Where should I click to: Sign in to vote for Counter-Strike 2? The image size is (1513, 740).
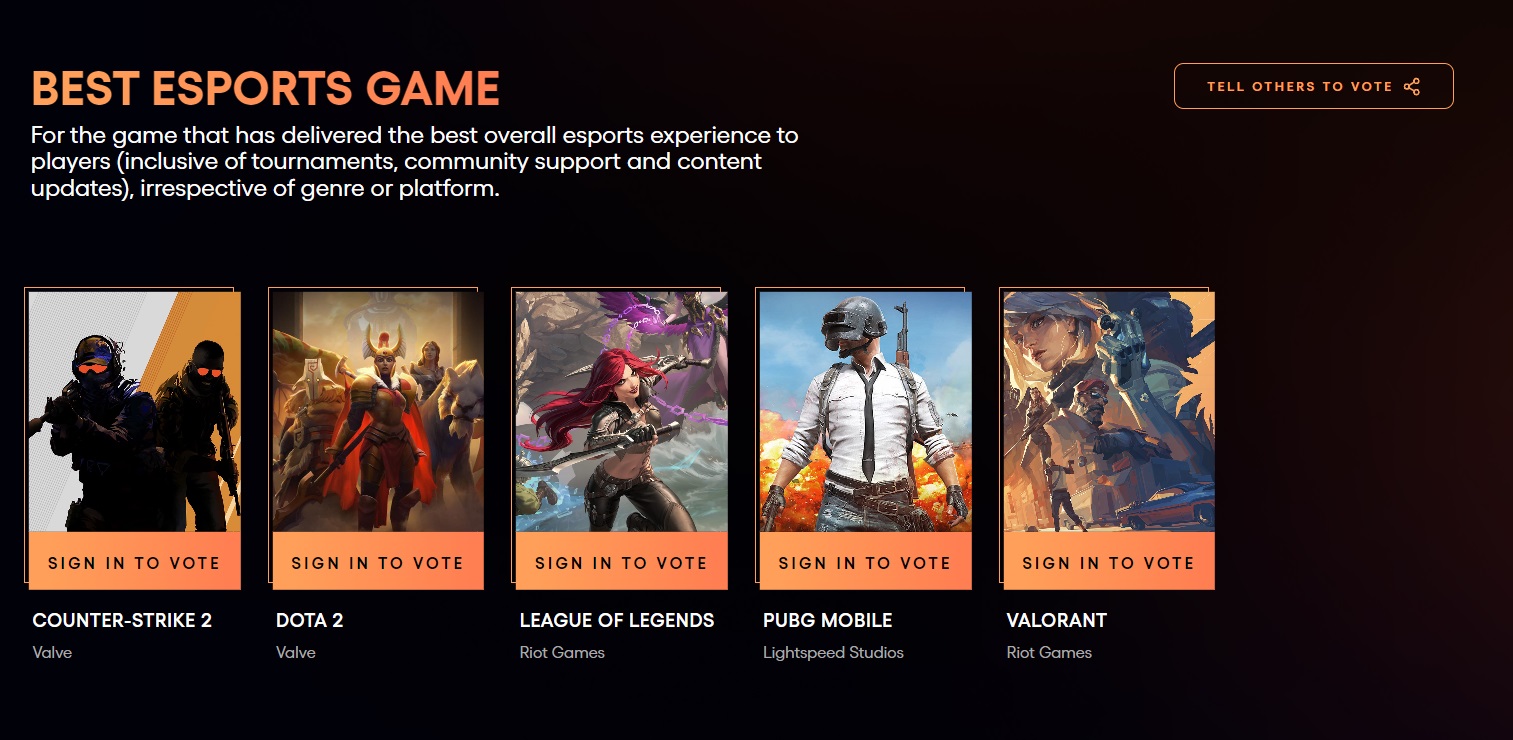coord(135,562)
